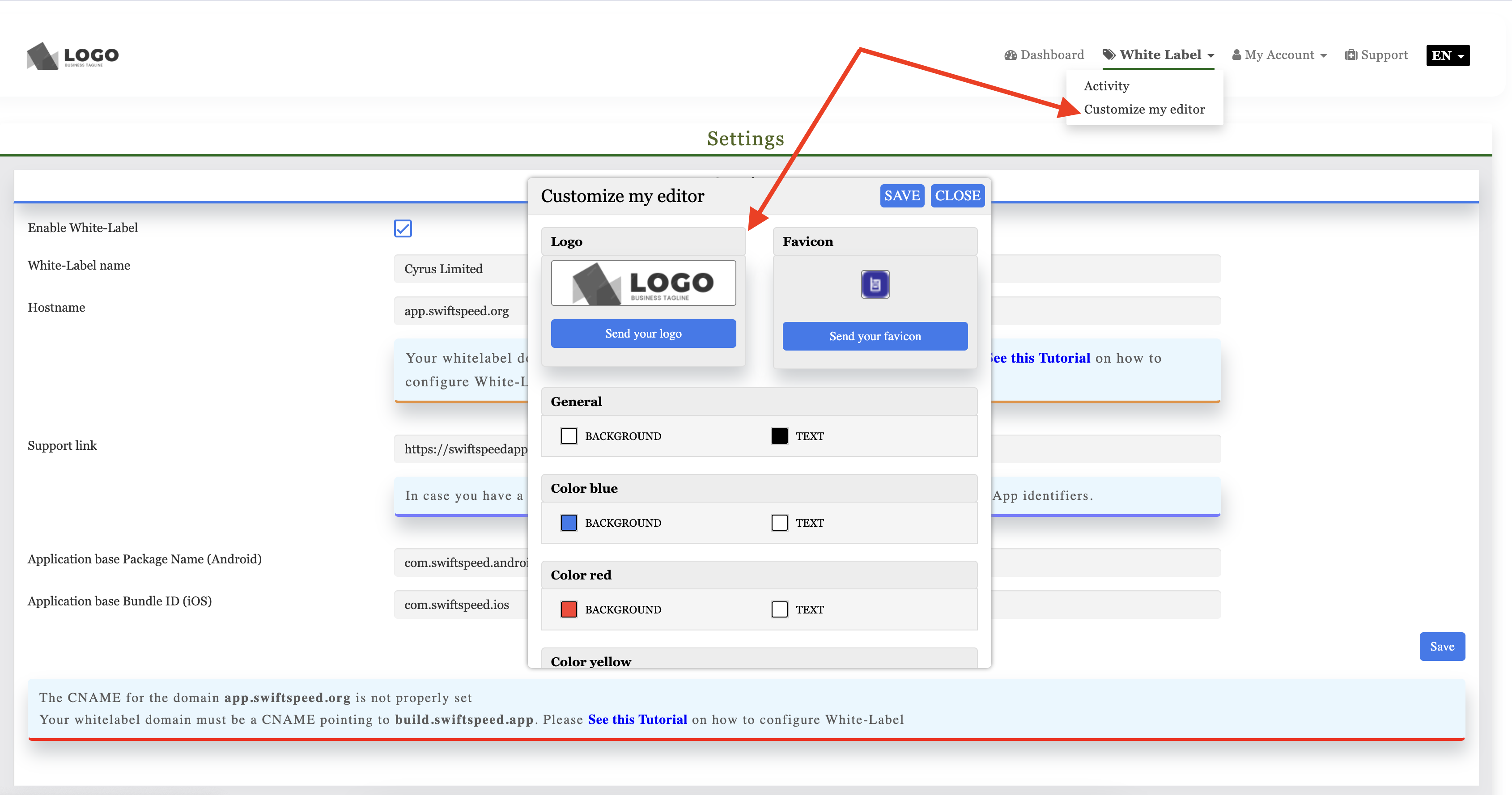1512x795 pixels.
Task: Click the White-Label name field showing Cyrus Limited
Action: pyautogui.click(x=464, y=268)
